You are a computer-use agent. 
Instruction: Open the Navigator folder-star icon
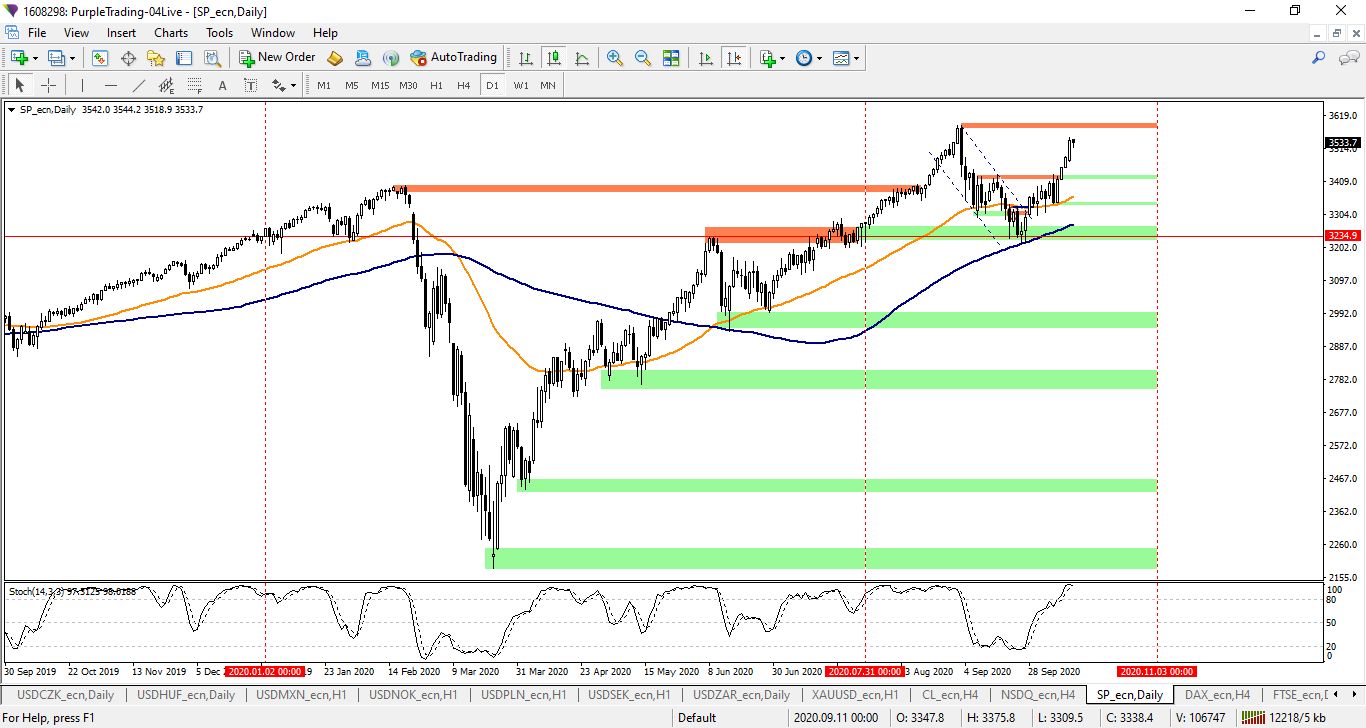(x=156, y=58)
